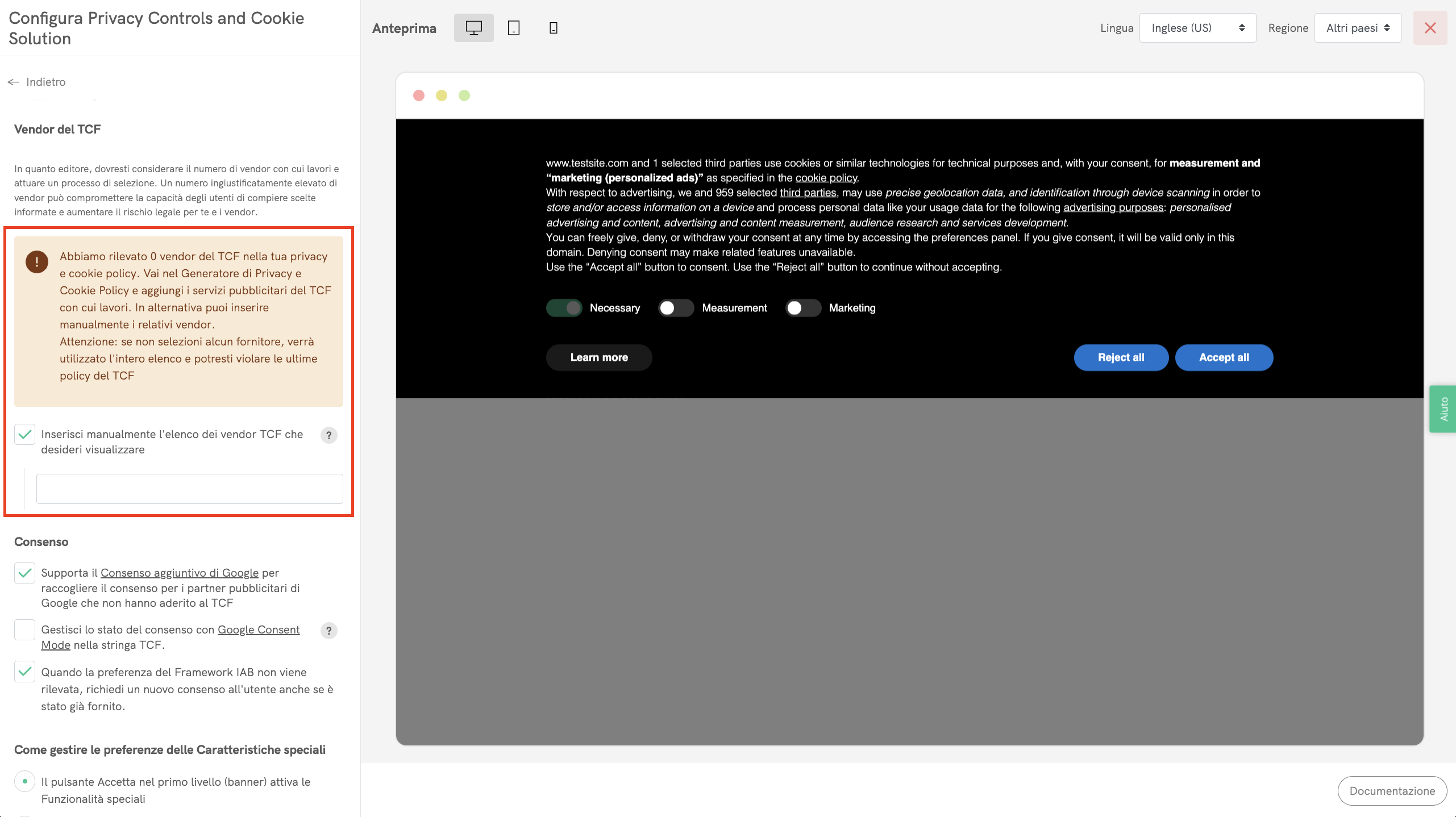Viewport: 1456px width, 817px height.
Task: Open the Regione dropdown showing Altri paesi
Action: click(1357, 28)
